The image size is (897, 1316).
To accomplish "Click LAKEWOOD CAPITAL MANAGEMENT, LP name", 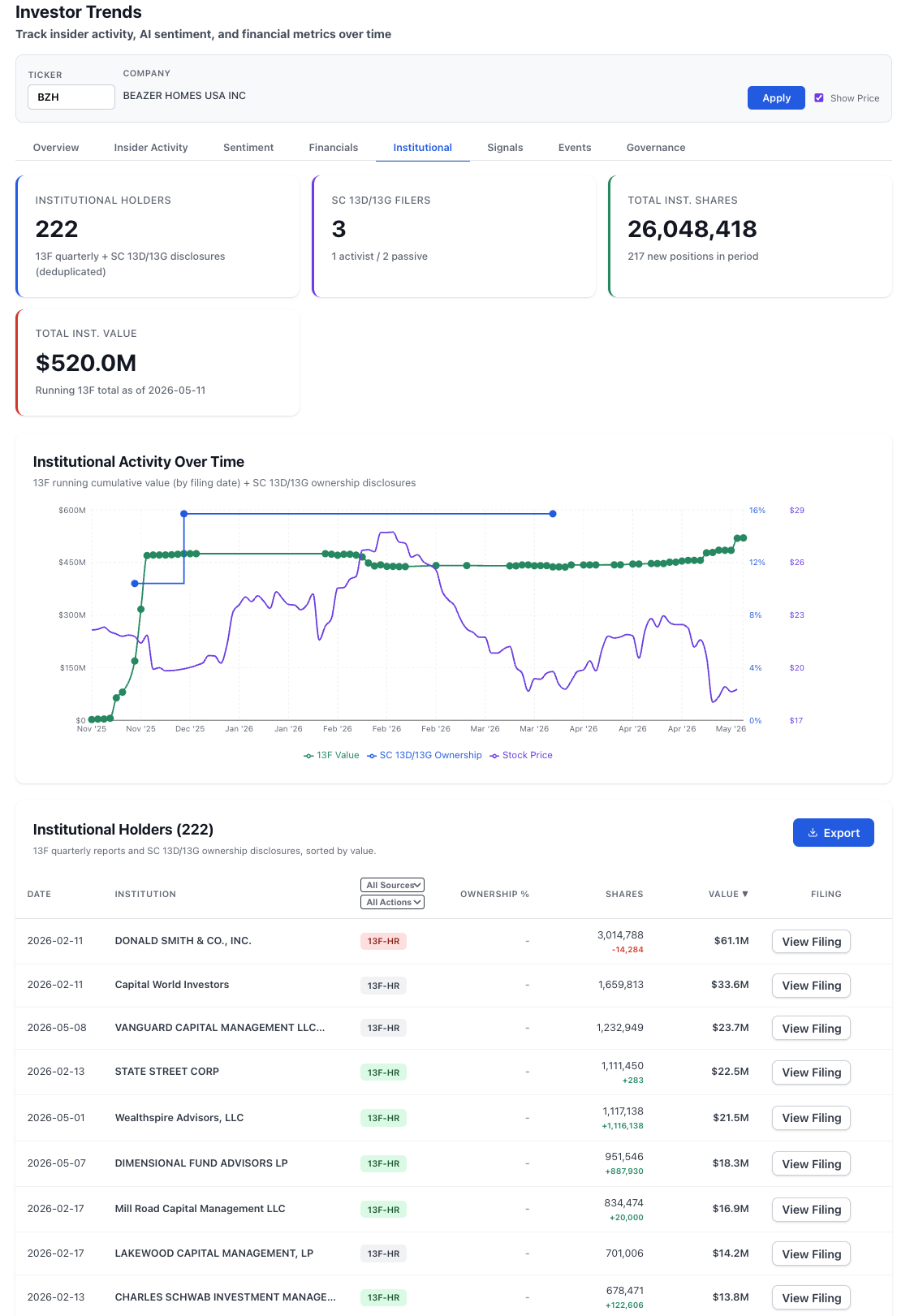I will [x=213, y=1253].
